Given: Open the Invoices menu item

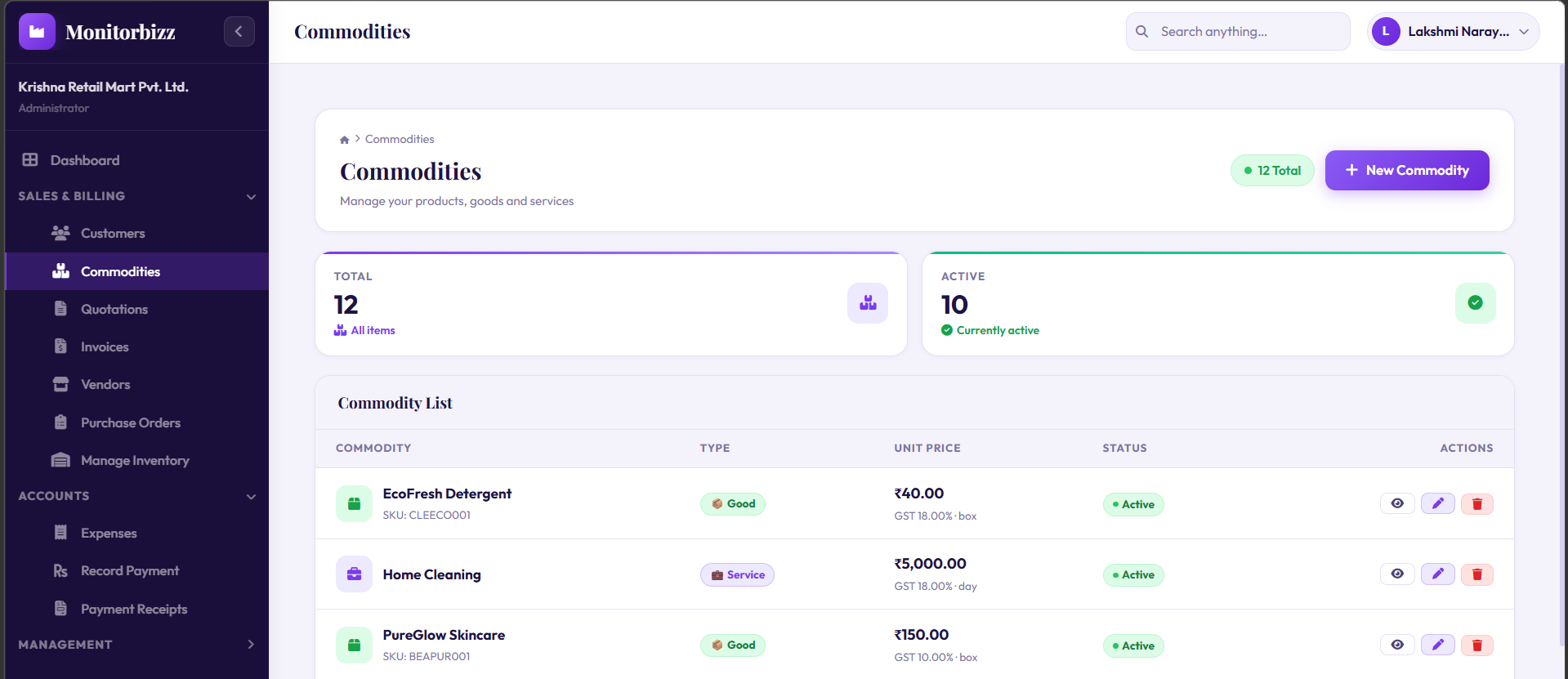Looking at the screenshot, I should click(105, 347).
